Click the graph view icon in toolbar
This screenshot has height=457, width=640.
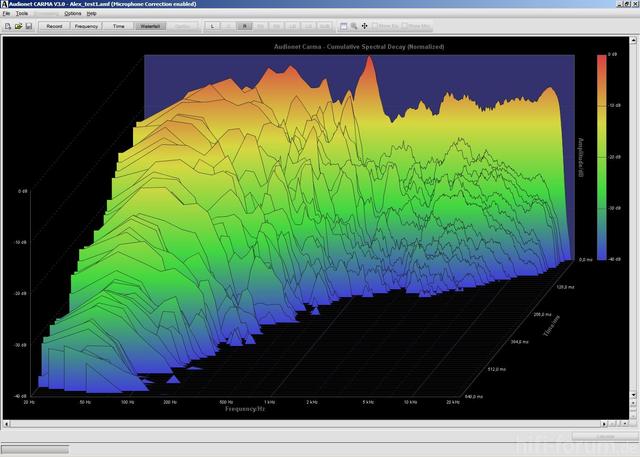click(343, 25)
